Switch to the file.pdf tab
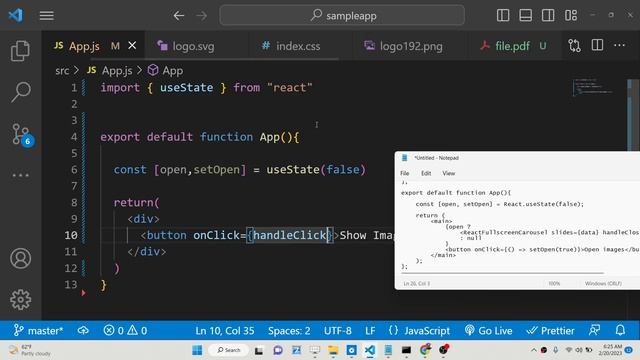 point(512,46)
